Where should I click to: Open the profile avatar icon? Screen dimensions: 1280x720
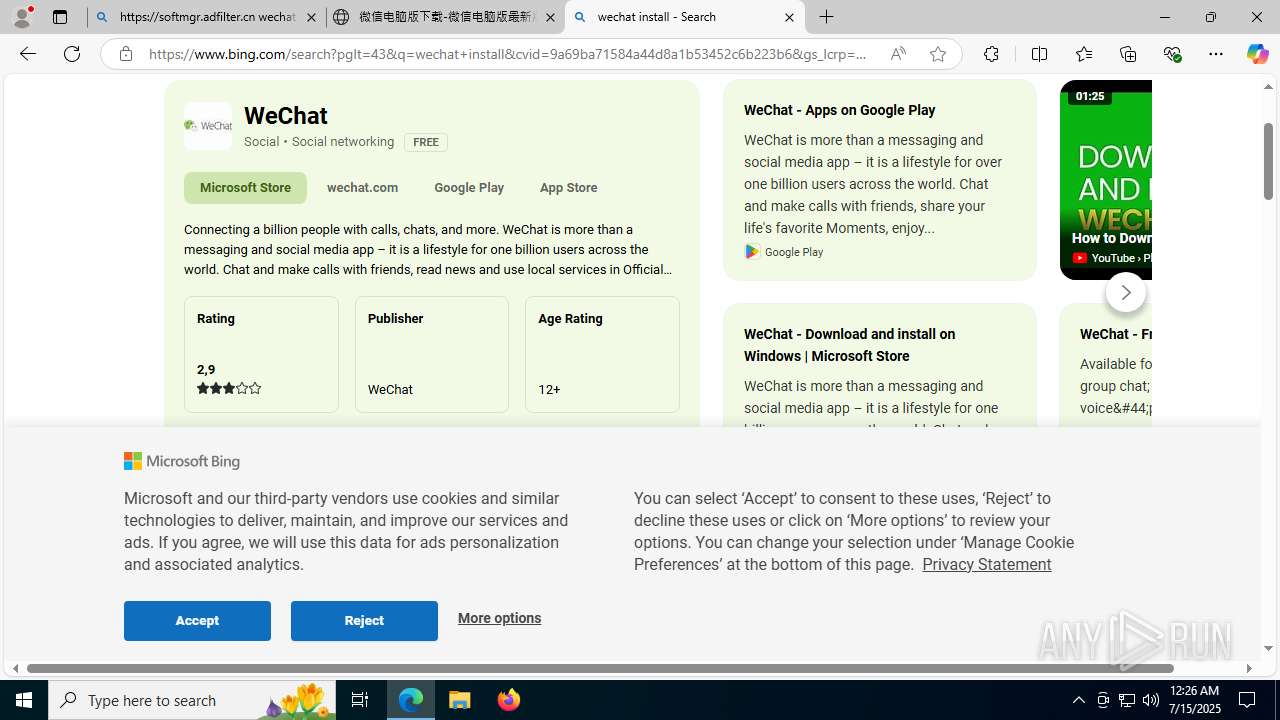(x=22, y=17)
